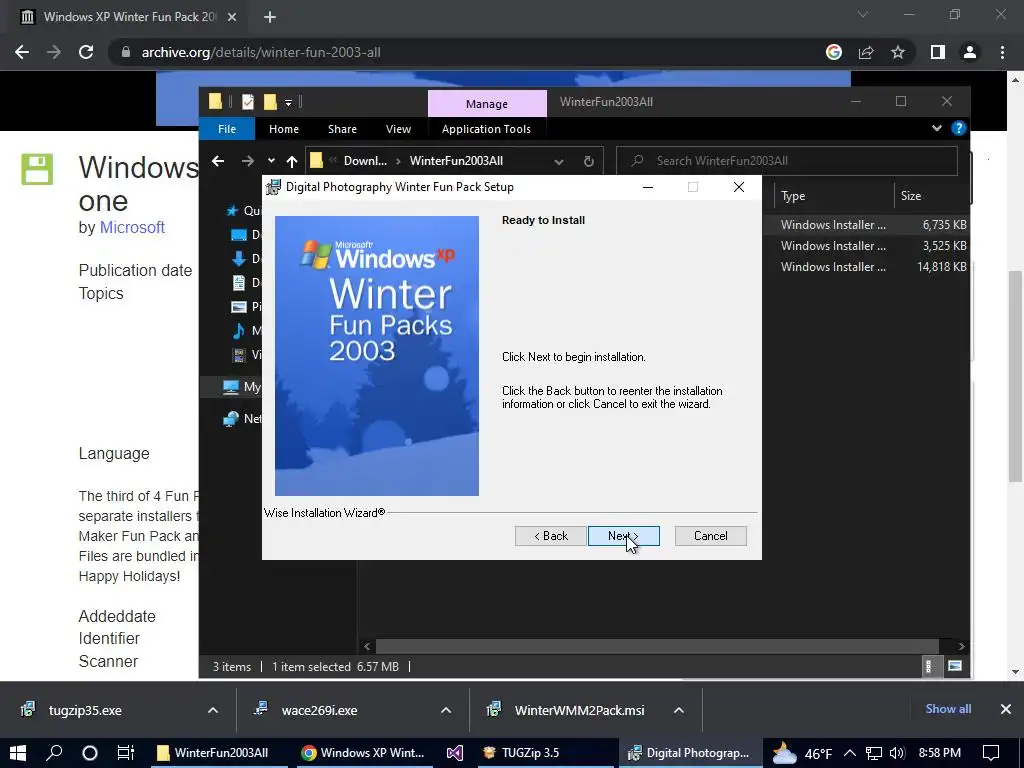The width and height of the screenshot is (1024, 768).
Task: Open notification center icon
Action: [x=991, y=752]
